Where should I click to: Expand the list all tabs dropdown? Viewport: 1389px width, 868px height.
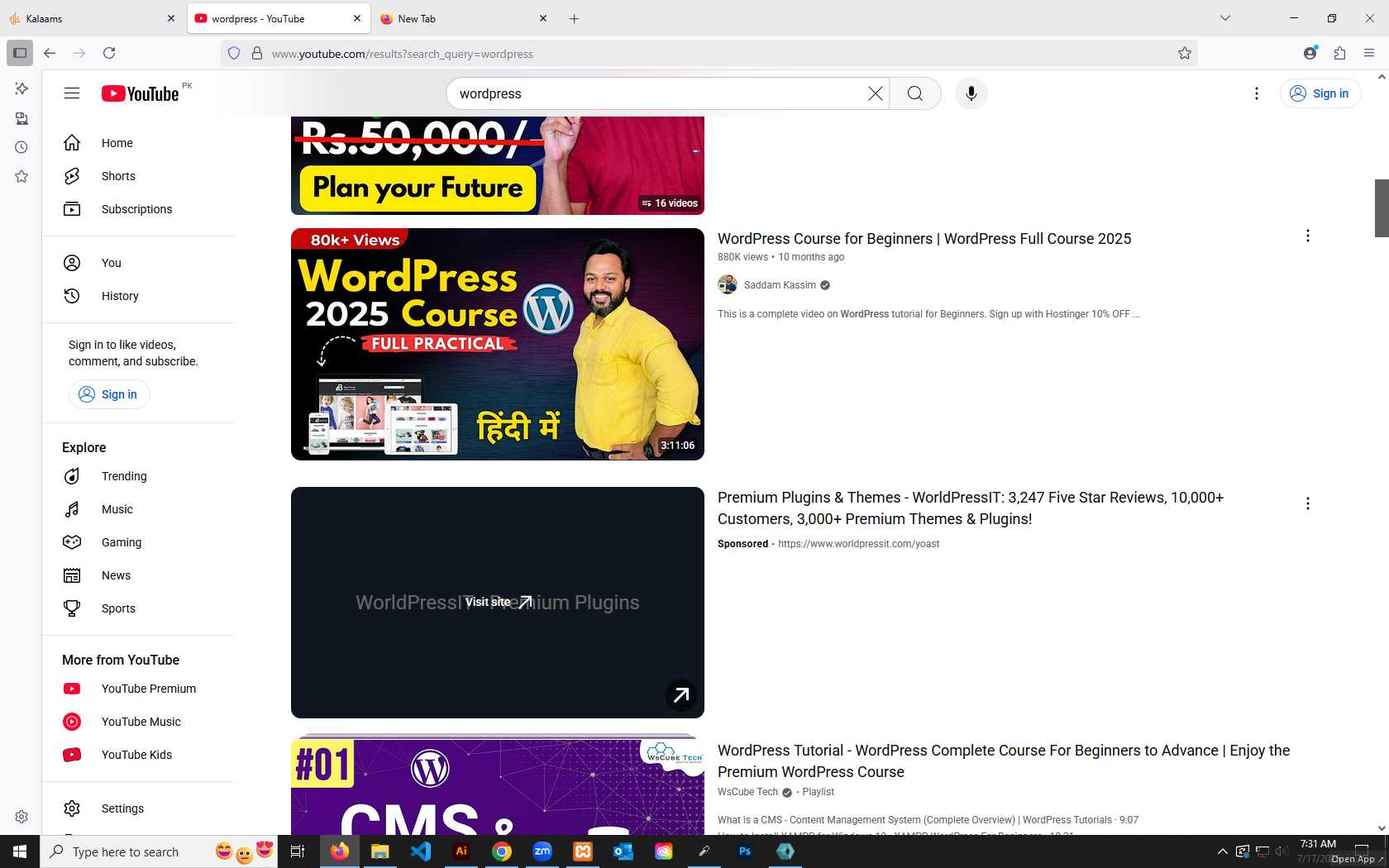point(1225,18)
